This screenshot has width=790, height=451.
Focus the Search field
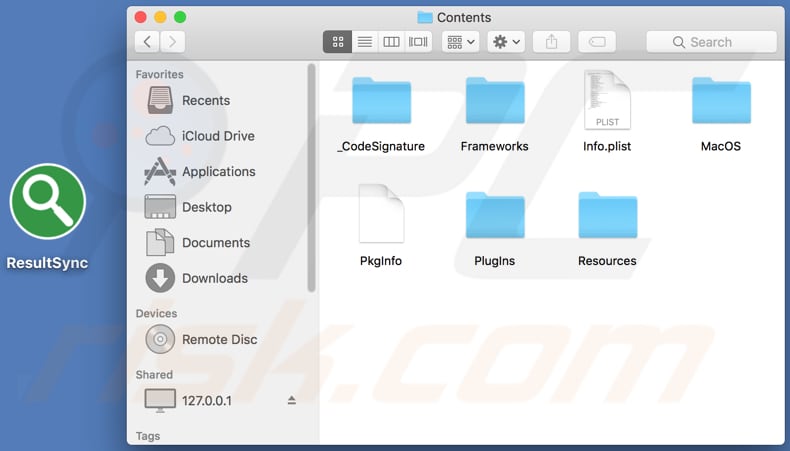click(711, 42)
